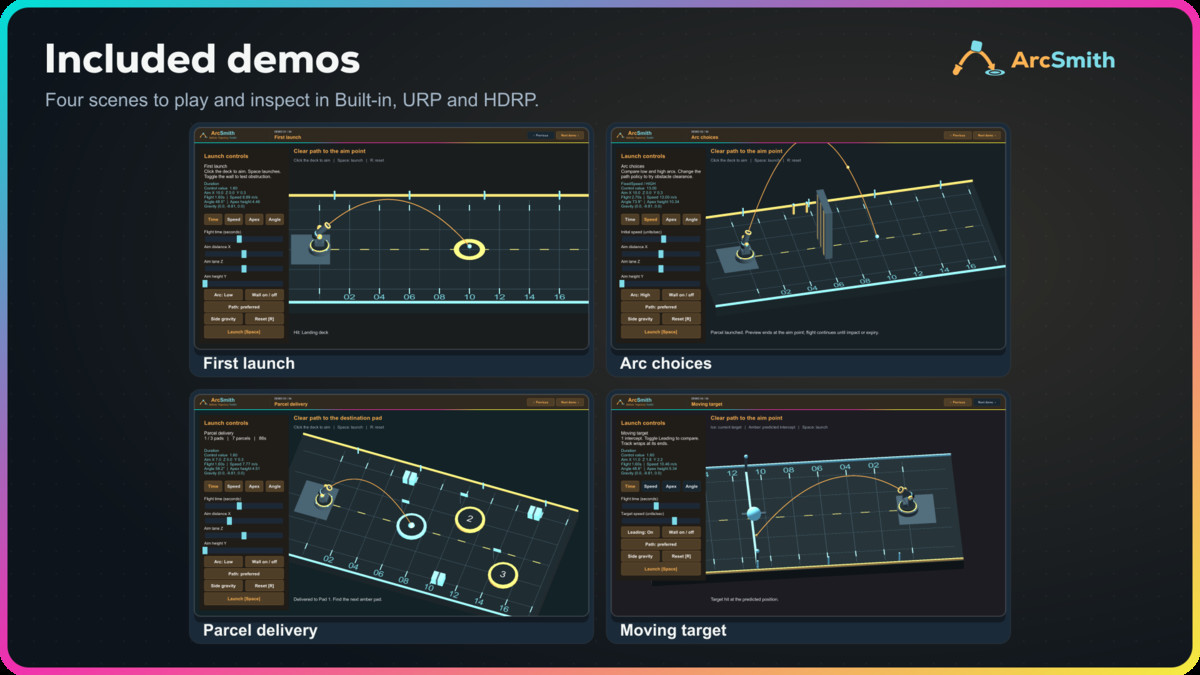
Task: Click Aim lane Z slider in Arc choices demo
Action: pyautogui.click(x=661, y=269)
